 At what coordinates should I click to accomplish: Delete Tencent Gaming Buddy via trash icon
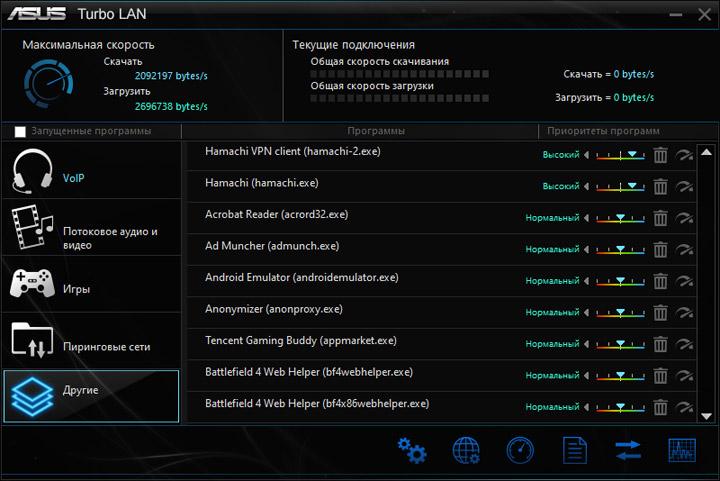click(660, 344)
